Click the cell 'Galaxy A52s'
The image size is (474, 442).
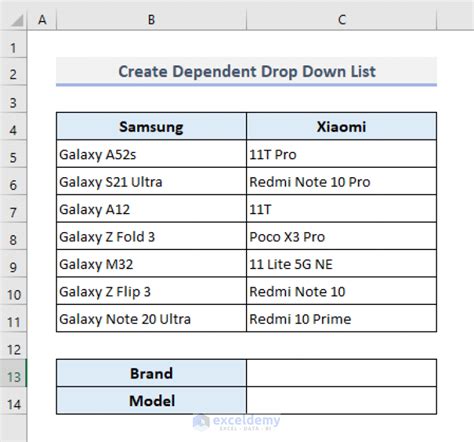151,154
